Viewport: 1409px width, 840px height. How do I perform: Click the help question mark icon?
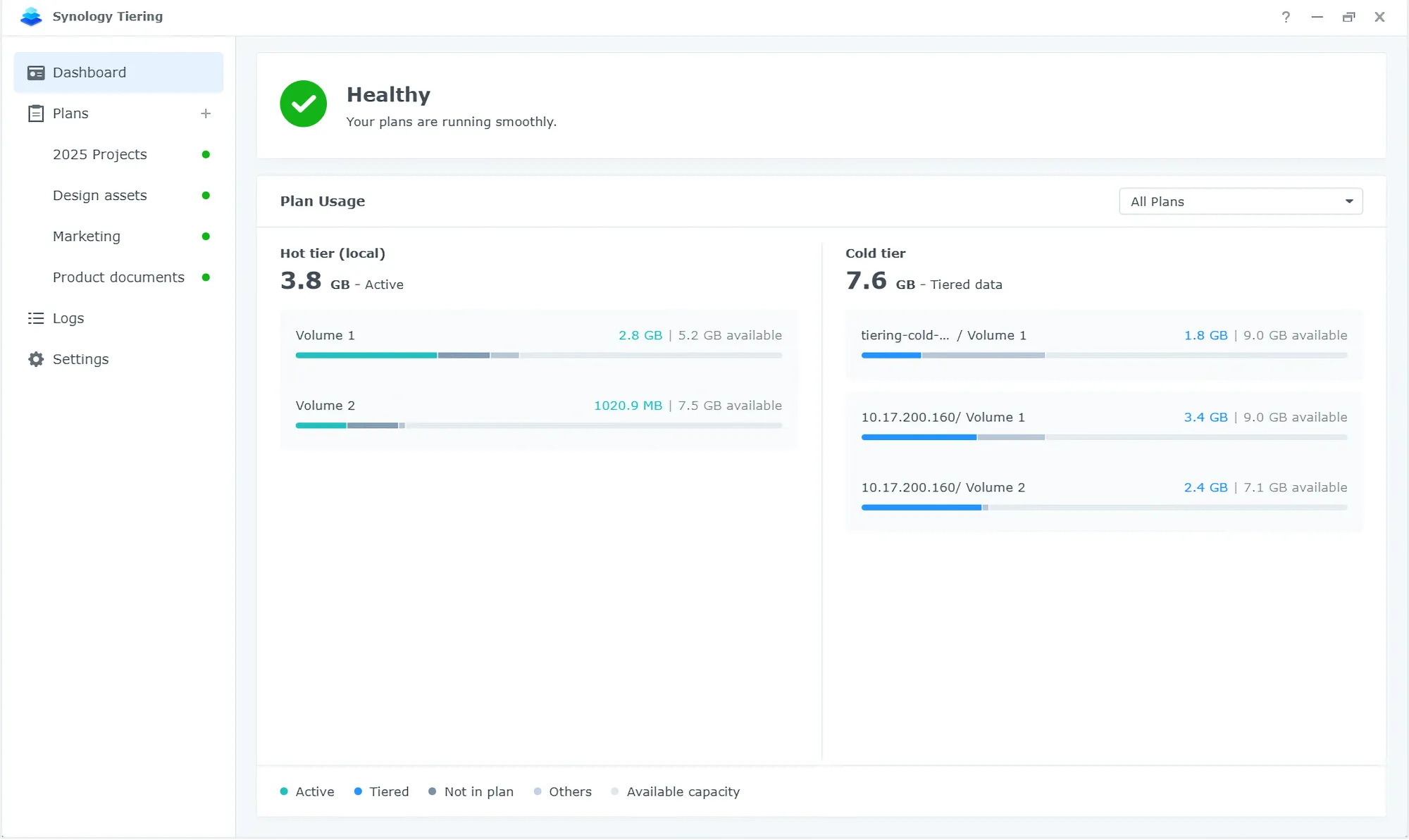1286,17
